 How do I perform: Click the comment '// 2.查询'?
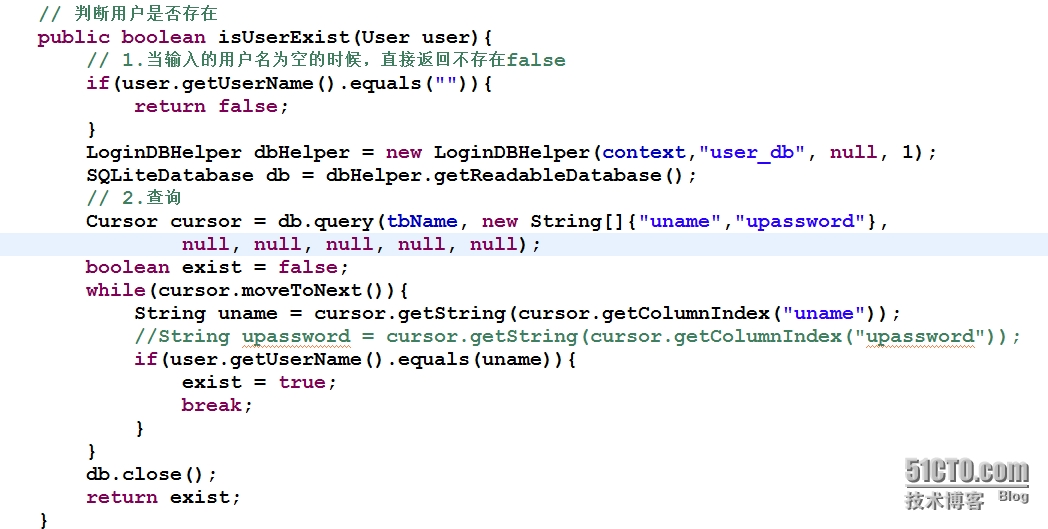(134, 198)
